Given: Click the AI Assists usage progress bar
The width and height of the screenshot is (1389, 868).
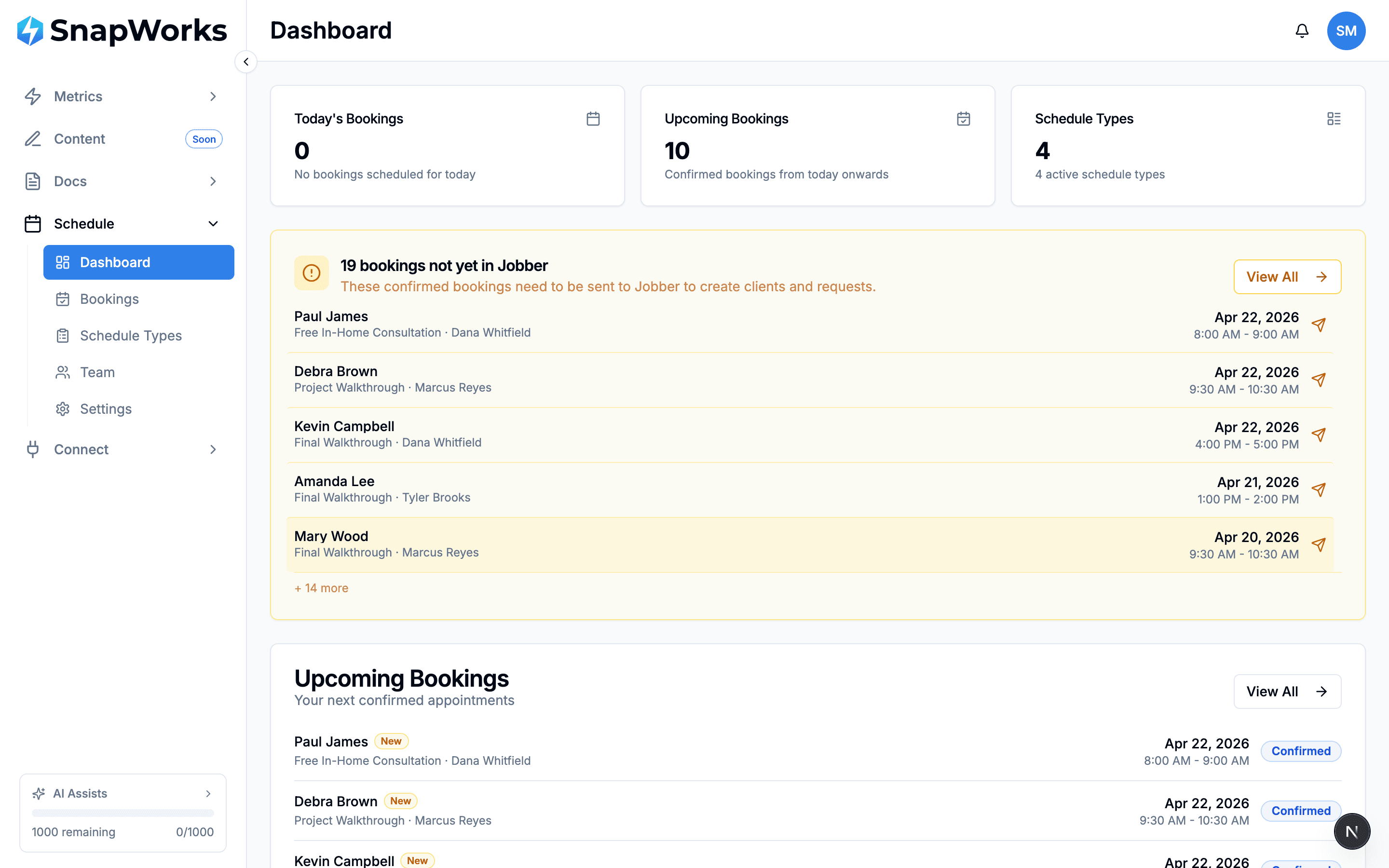Looking at the screenshot, I should [122, 813].
